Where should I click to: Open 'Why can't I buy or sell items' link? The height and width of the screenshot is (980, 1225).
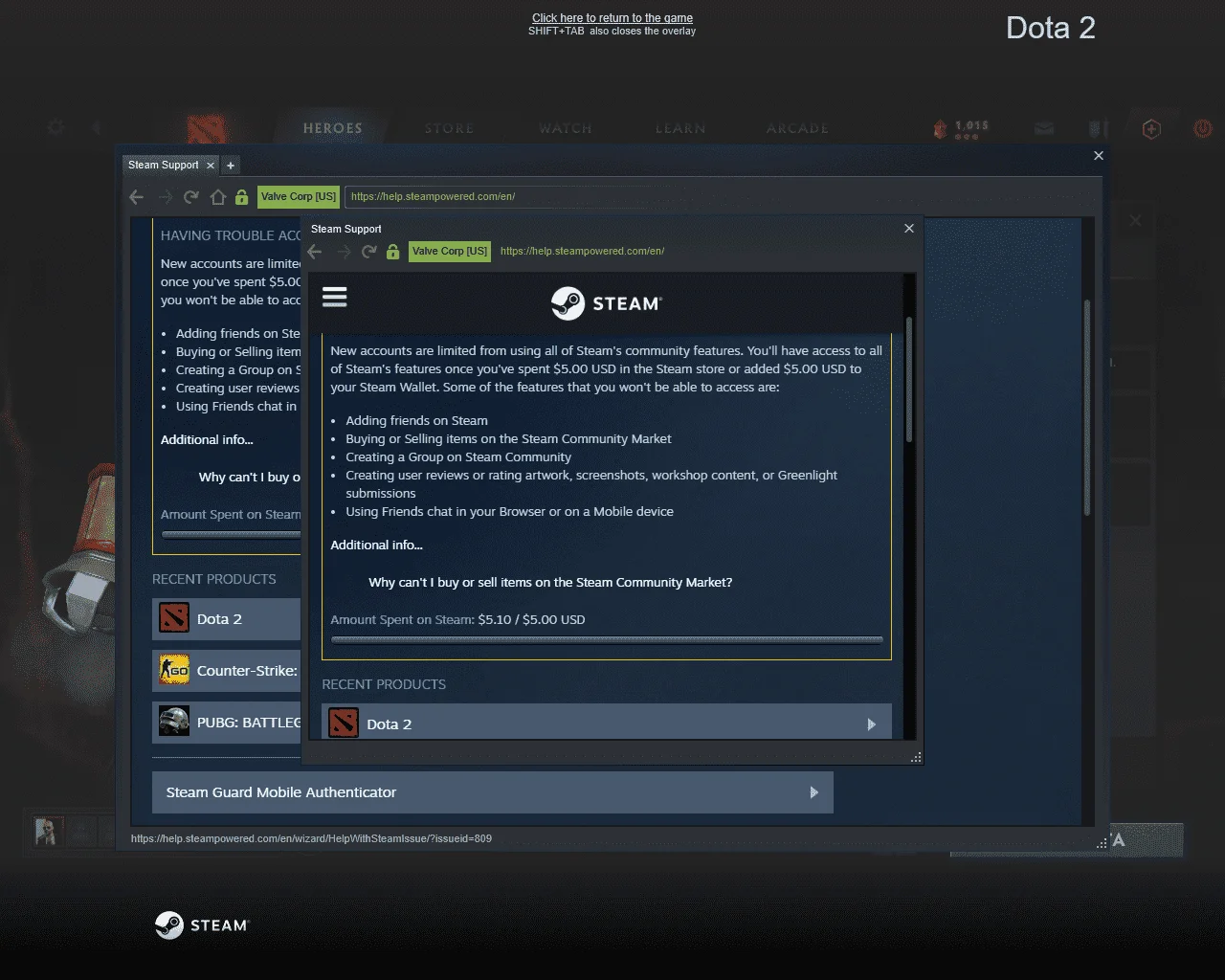pyautogui.click(x=550, y=582)
